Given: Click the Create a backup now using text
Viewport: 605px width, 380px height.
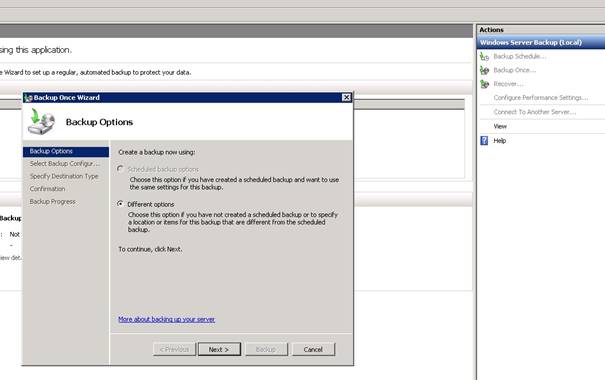Looking at the screenshot, I should (x=157, y=152).
